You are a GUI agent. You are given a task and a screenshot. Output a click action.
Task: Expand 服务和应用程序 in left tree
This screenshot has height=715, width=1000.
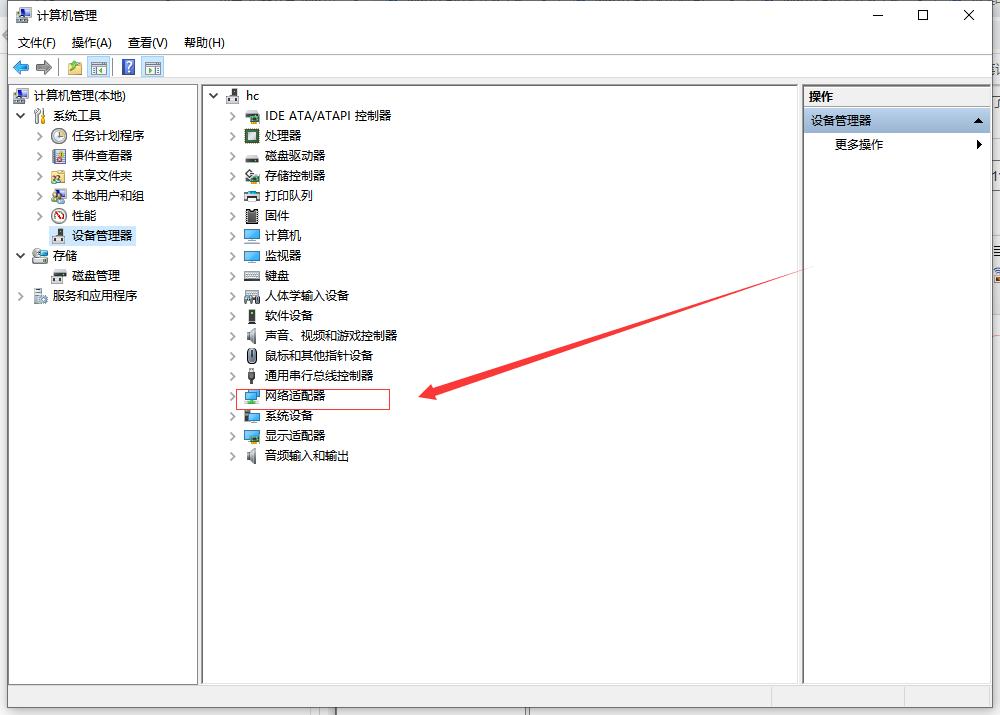tap(21, 296)
